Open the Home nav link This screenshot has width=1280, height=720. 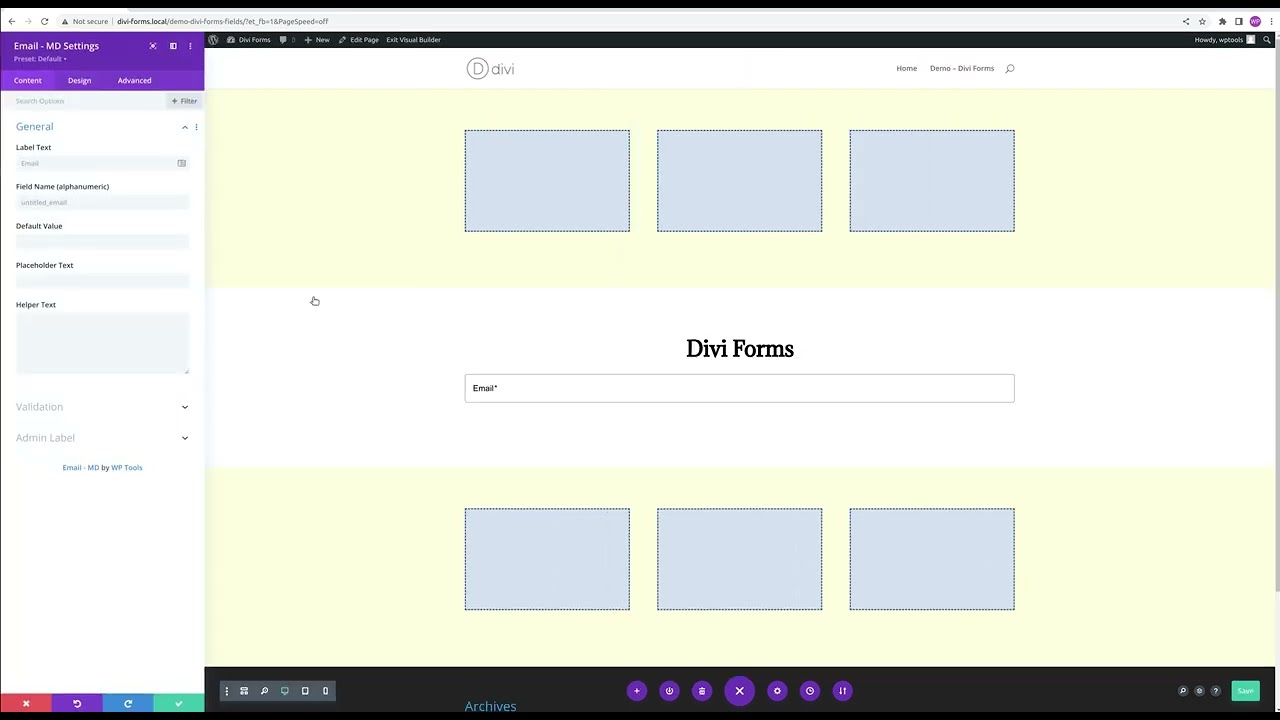pos(907,69)
